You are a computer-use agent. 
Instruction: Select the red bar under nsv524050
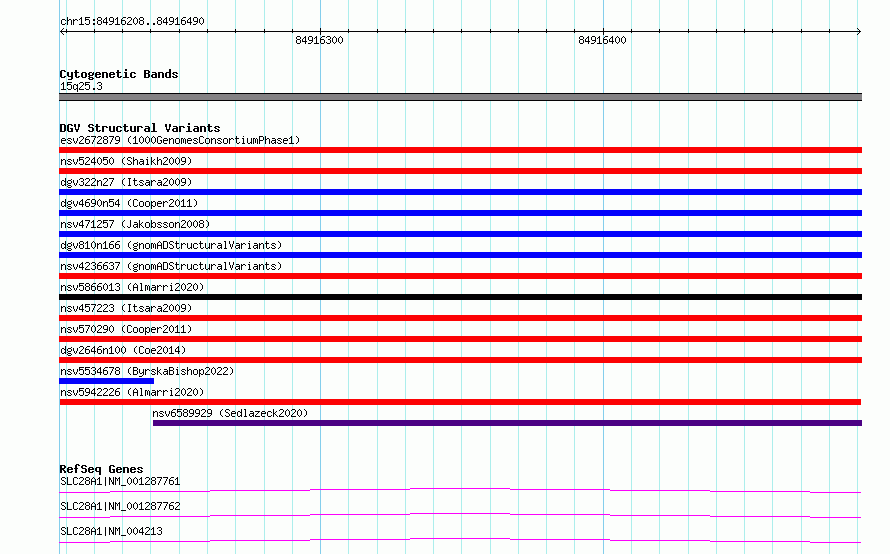click(x=460, y=171)
